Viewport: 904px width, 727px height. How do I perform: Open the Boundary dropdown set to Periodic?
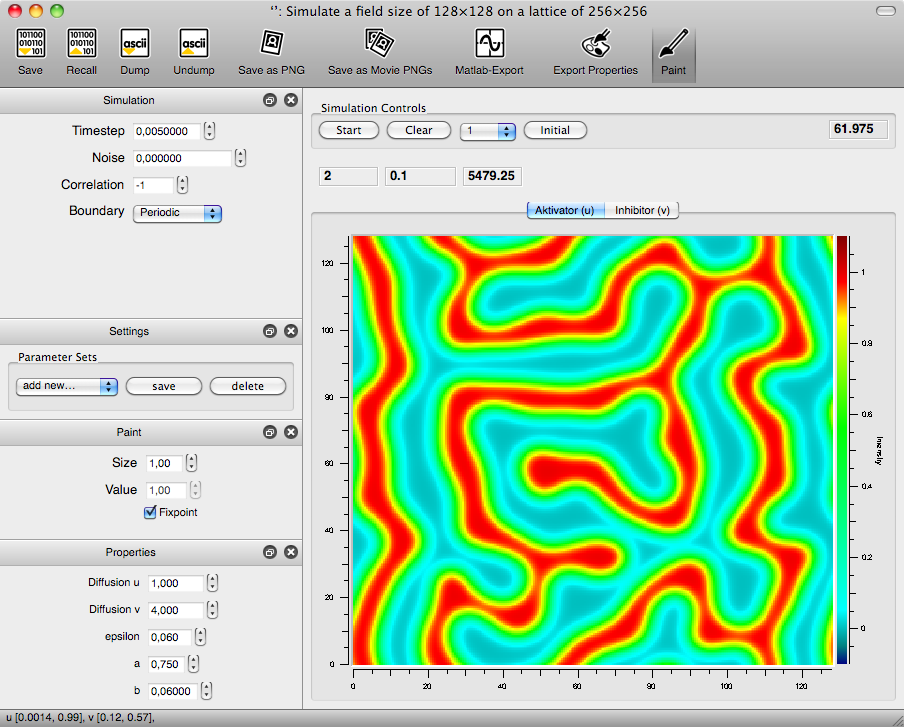point(177,213)
